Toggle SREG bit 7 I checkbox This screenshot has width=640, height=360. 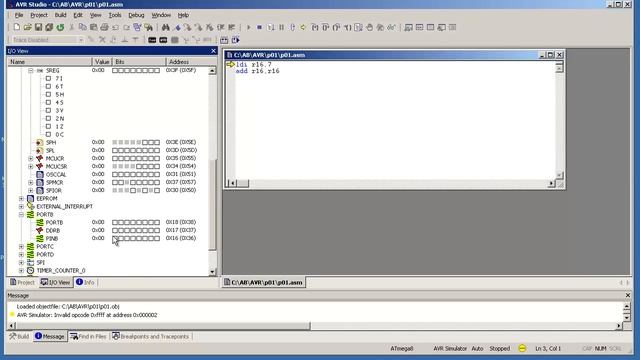click(x=48, y=78)
